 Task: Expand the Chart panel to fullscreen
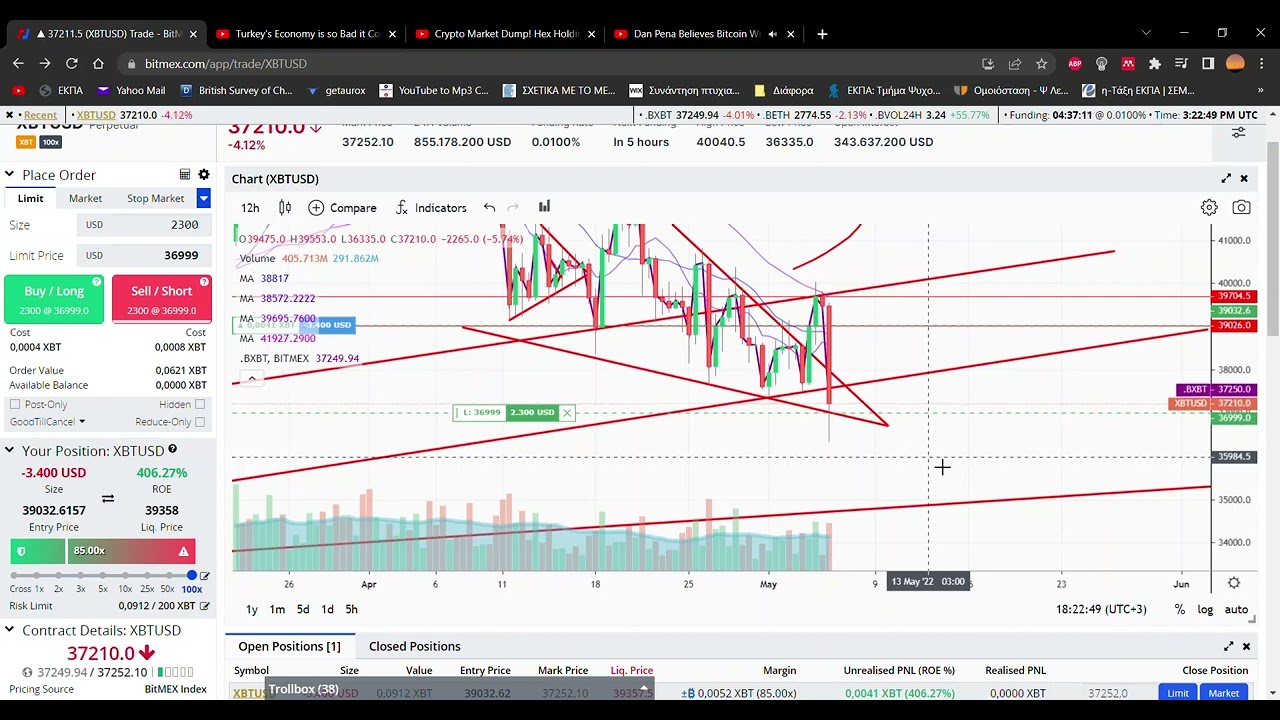coord(1226,179)
